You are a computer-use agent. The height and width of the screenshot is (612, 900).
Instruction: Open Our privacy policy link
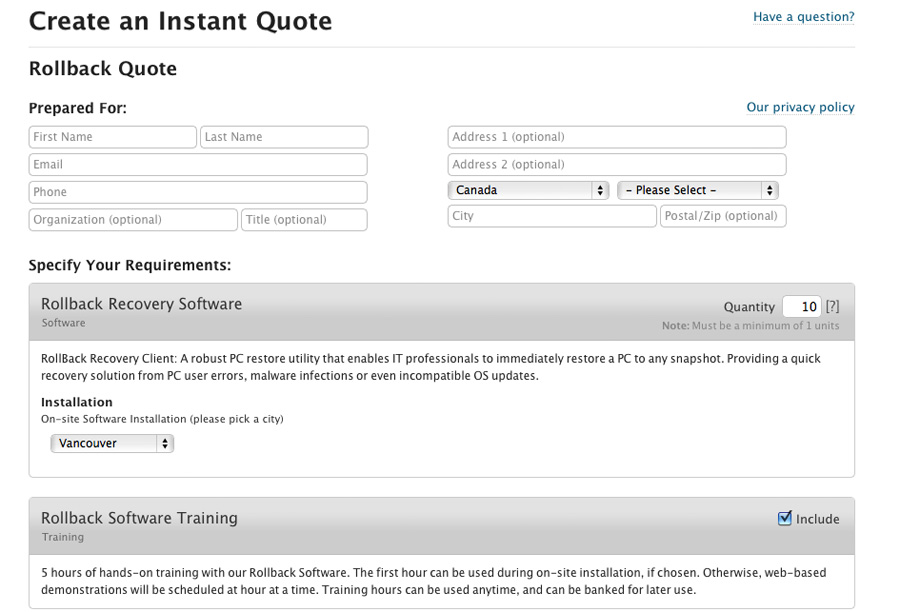click(x=800, y=107)
